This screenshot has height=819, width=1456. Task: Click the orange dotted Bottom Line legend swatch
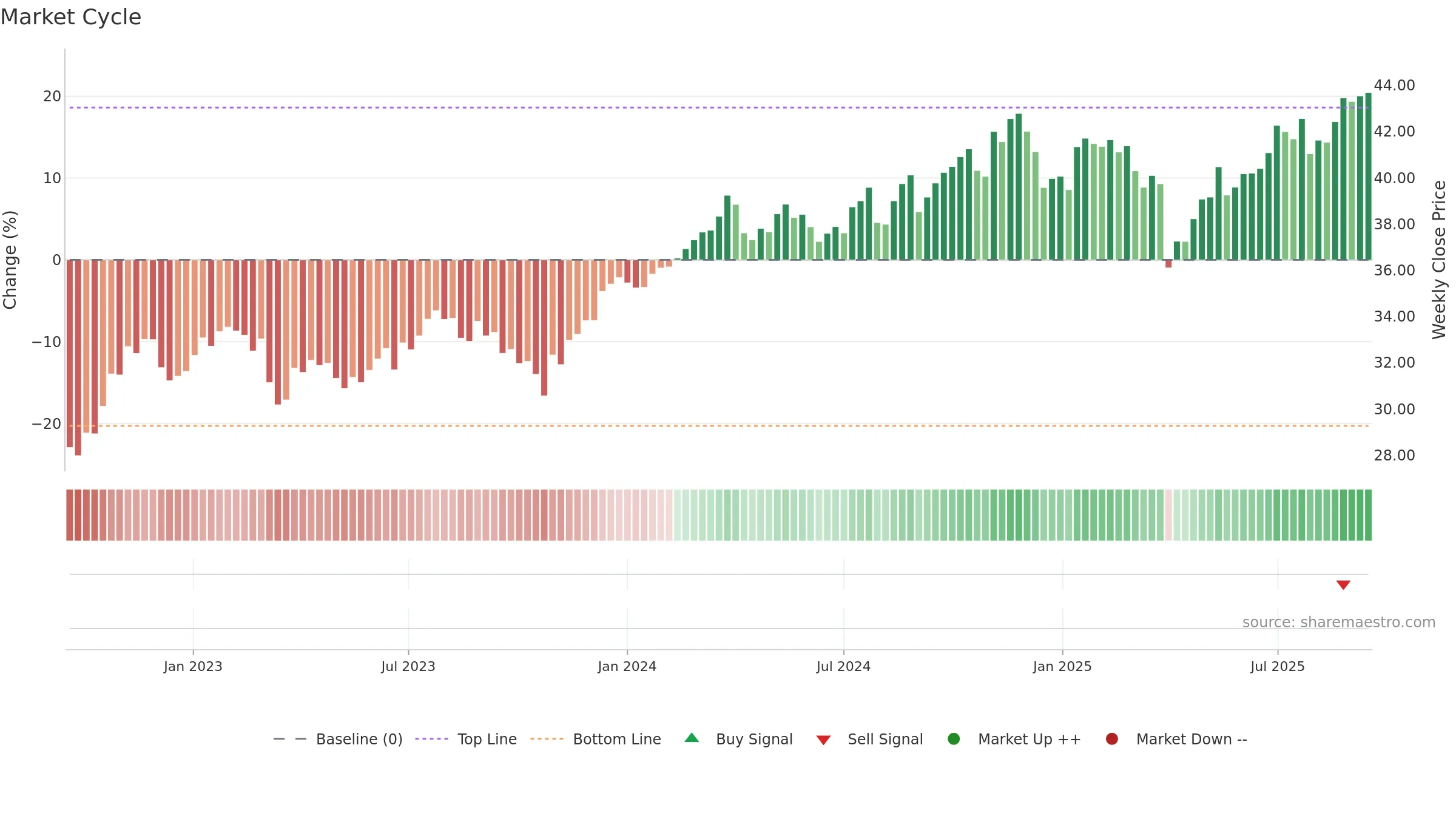point(547,739)
